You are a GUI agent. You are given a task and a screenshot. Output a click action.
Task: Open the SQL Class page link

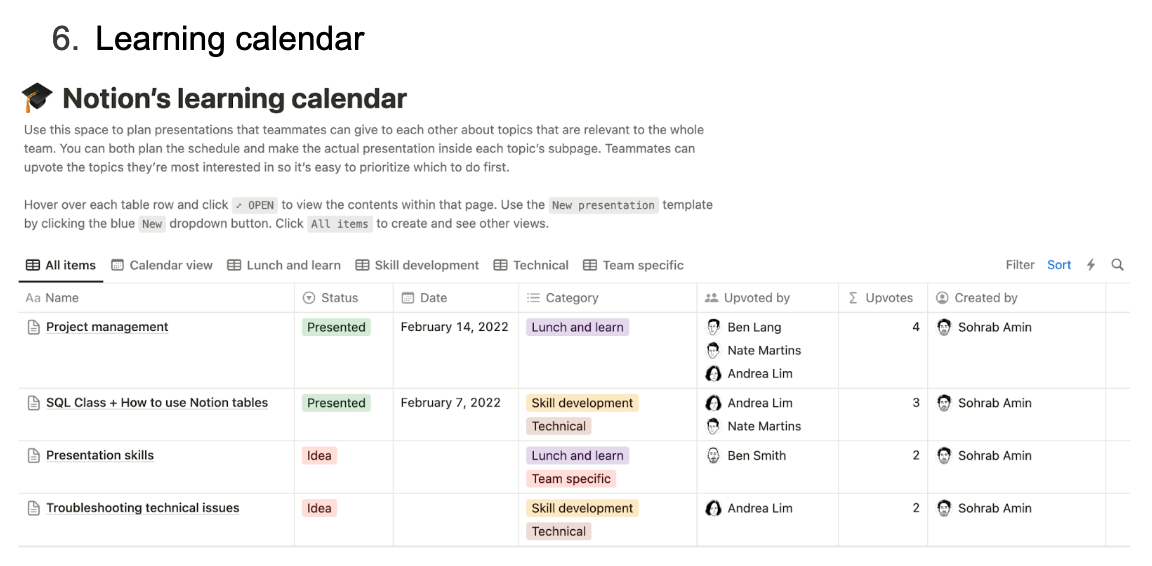click(157, 403)
